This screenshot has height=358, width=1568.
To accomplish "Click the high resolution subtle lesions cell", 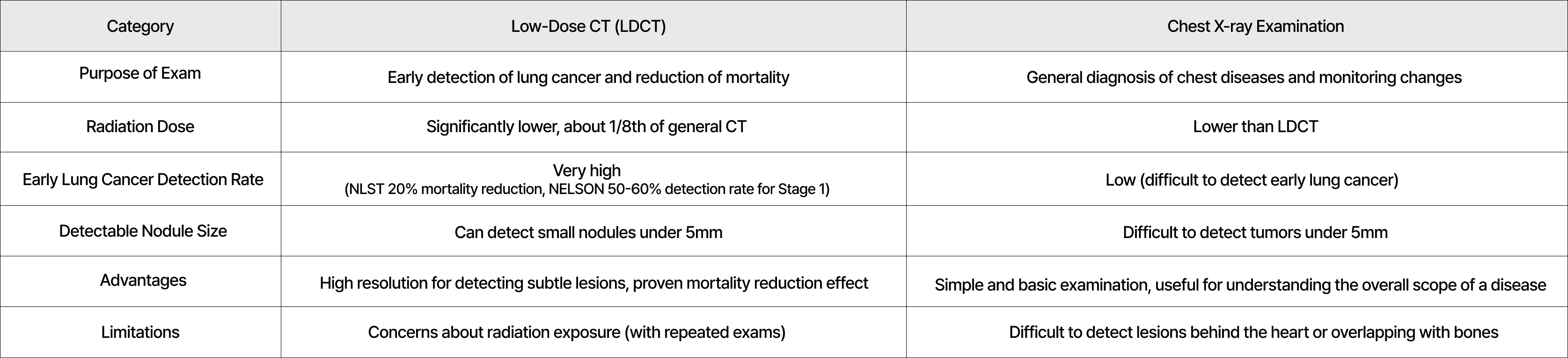I will [593, 283].
